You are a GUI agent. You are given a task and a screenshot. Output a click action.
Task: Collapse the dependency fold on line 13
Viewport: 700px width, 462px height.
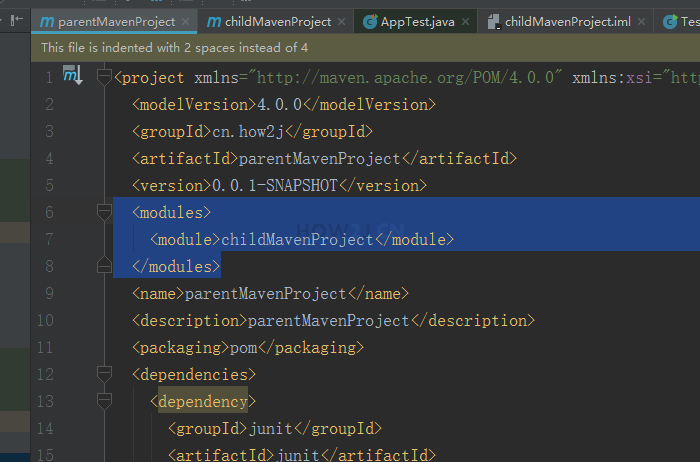(104, 401)
